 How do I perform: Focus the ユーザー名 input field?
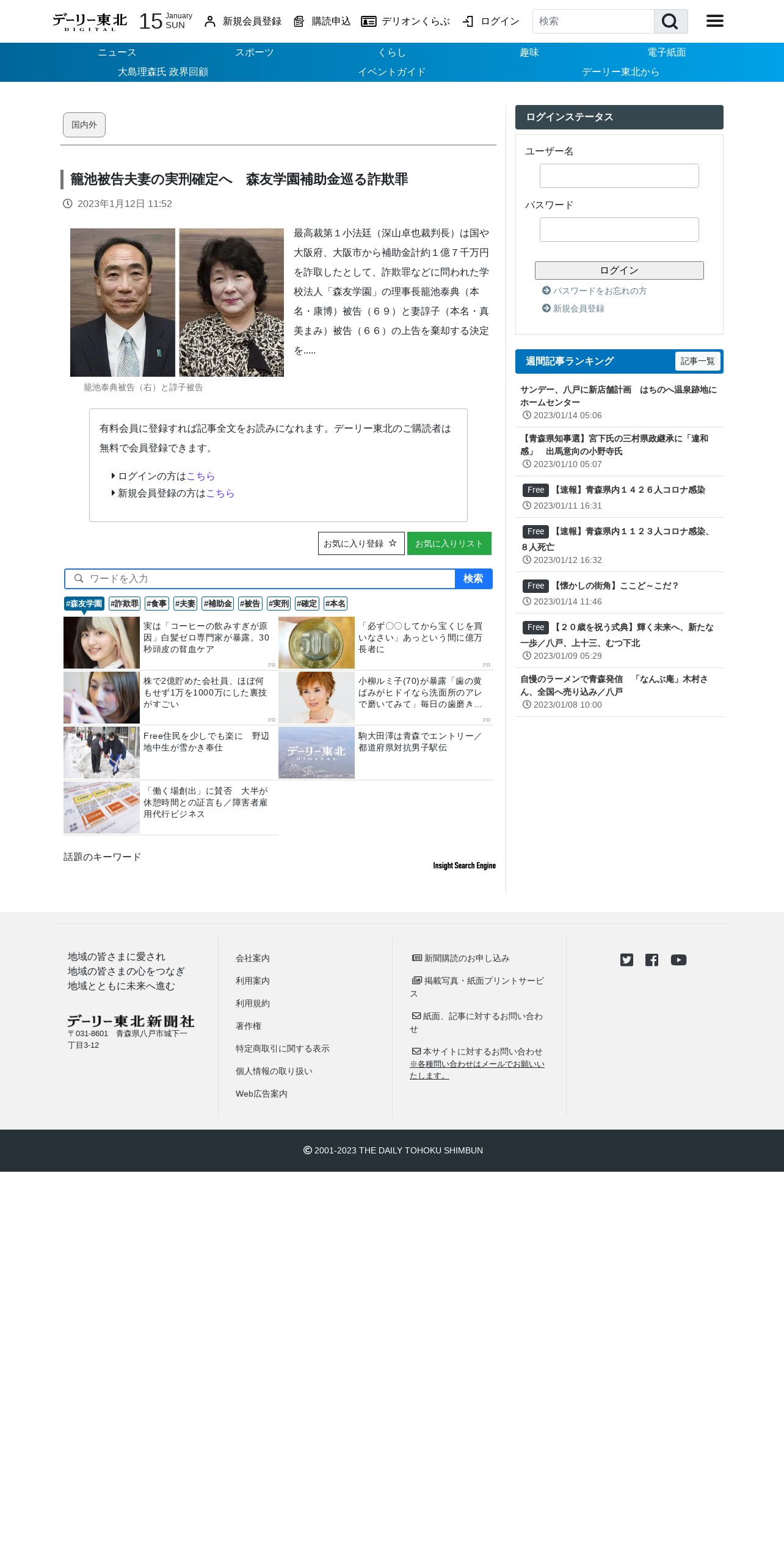(619, 176)
